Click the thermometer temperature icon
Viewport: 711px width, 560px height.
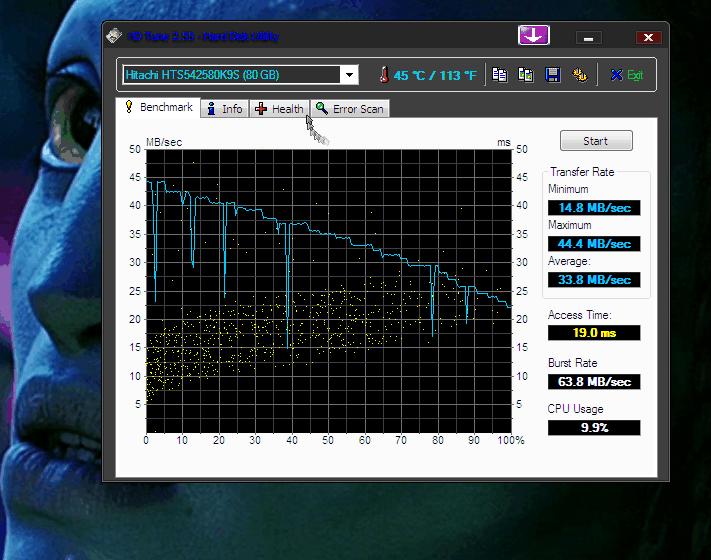[x=384, y=75]
